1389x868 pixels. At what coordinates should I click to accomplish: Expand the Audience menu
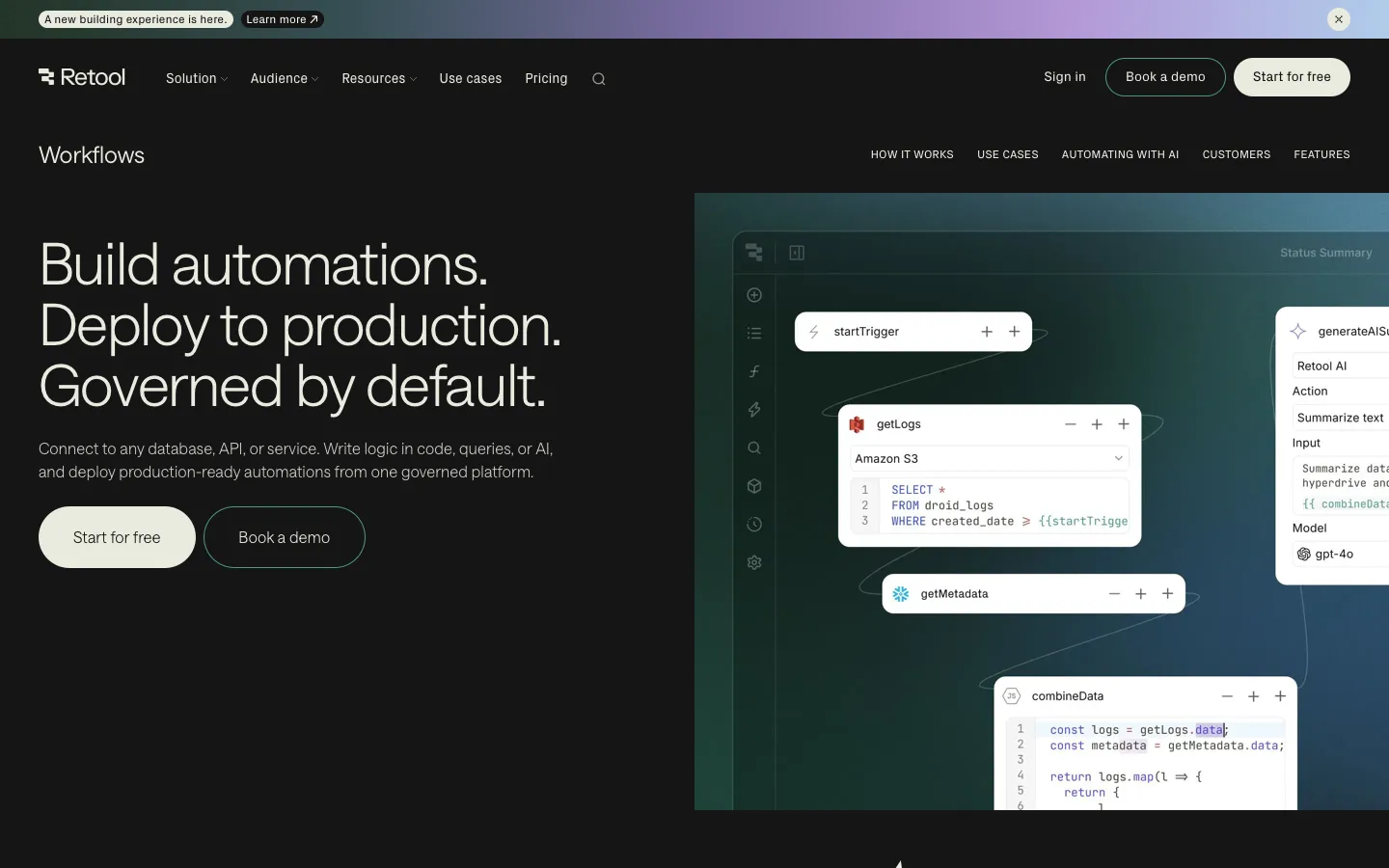tap(285, 79)
